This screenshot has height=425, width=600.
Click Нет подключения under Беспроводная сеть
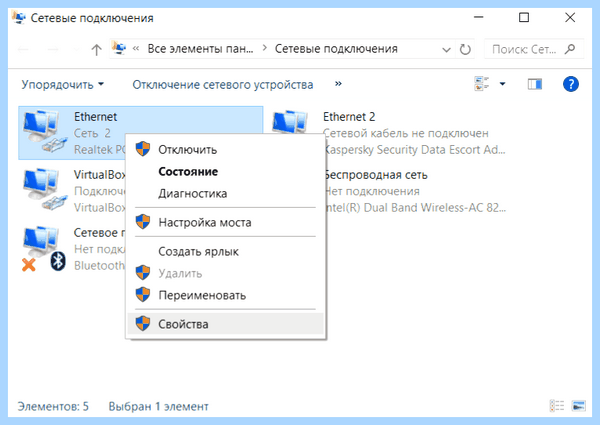372,191
